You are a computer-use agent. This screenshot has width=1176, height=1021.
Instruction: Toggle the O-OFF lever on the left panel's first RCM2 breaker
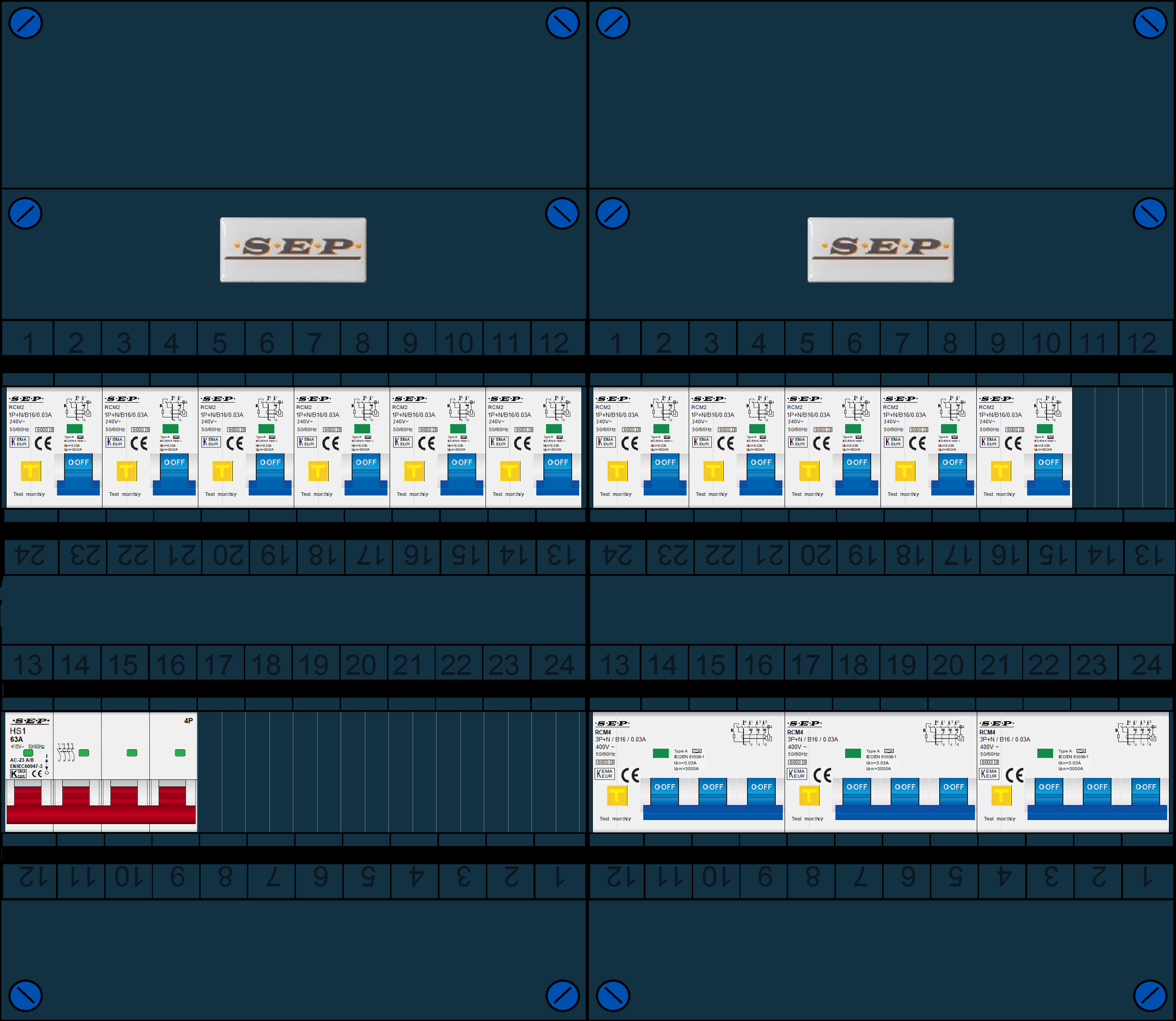click(79, 474)
